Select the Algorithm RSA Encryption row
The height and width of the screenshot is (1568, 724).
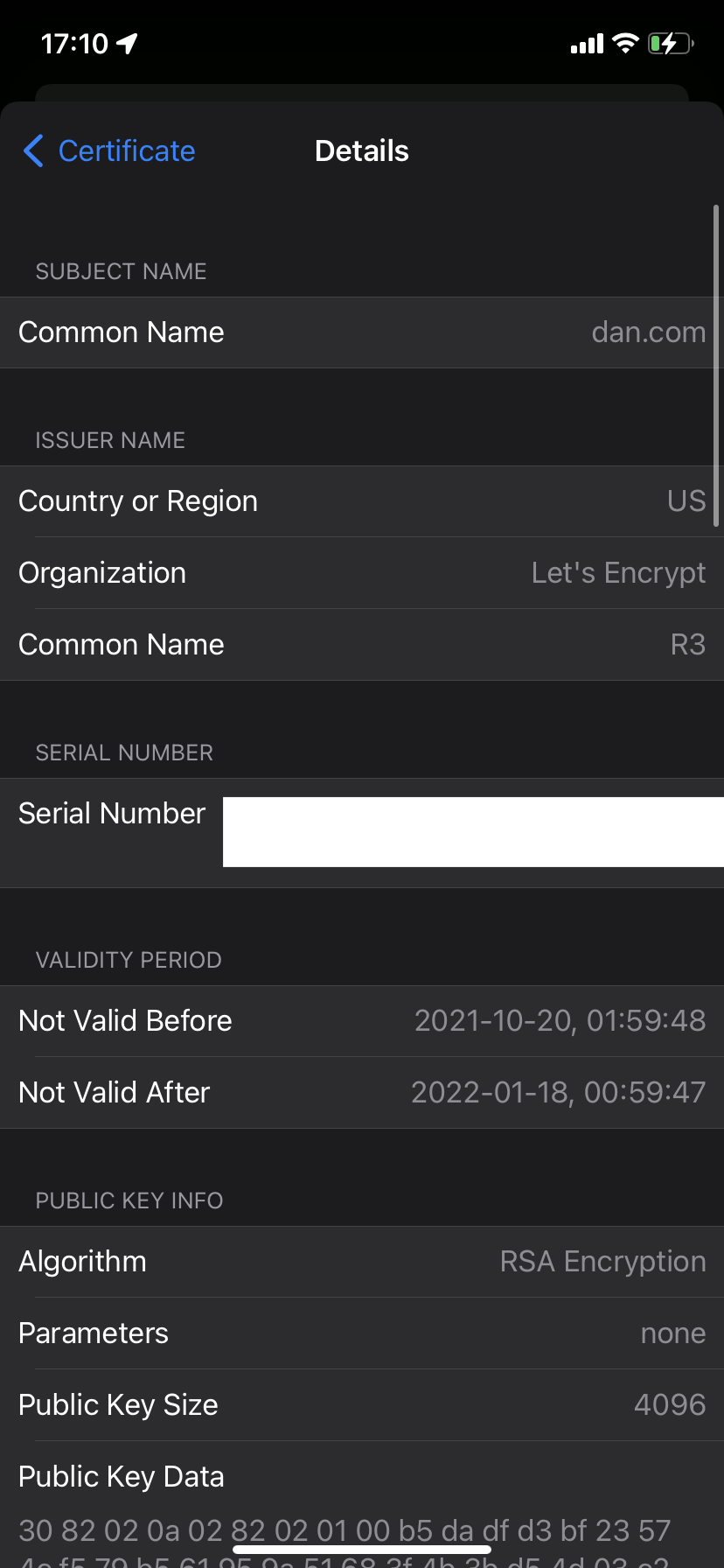(x=362, y=1262)
